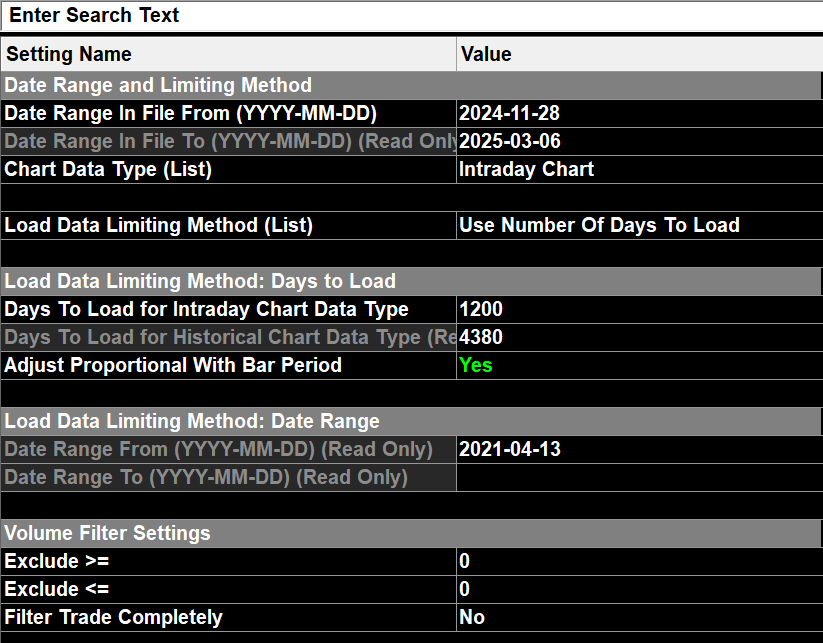Image resolution: width=823 pixels, height=643 pixels.
Task: Select Days To Load for Intraday Chart row name
Action: (228, 309)
